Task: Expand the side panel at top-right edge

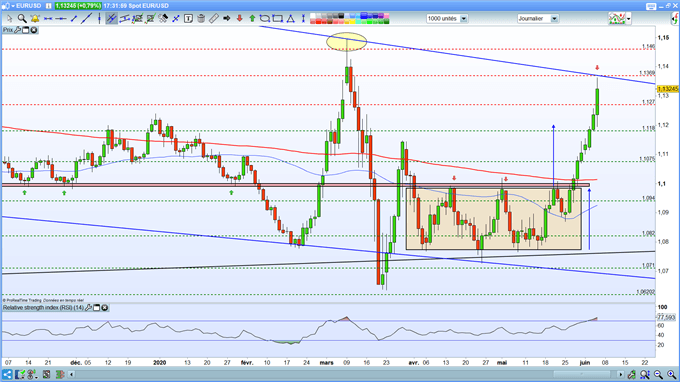Action: pos(675,19)
